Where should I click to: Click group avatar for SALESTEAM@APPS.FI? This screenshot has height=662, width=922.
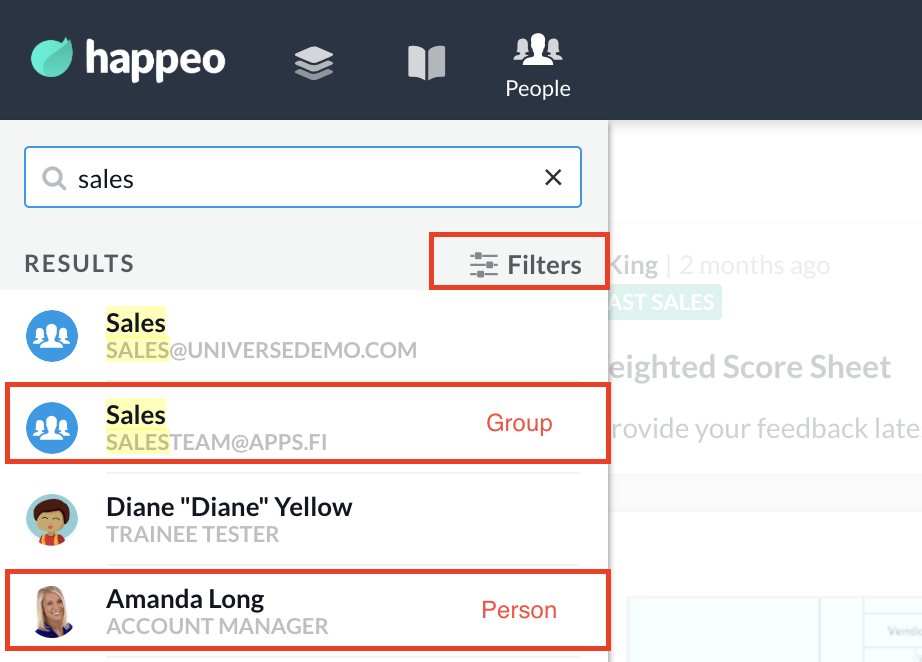(x=52, y=427)
